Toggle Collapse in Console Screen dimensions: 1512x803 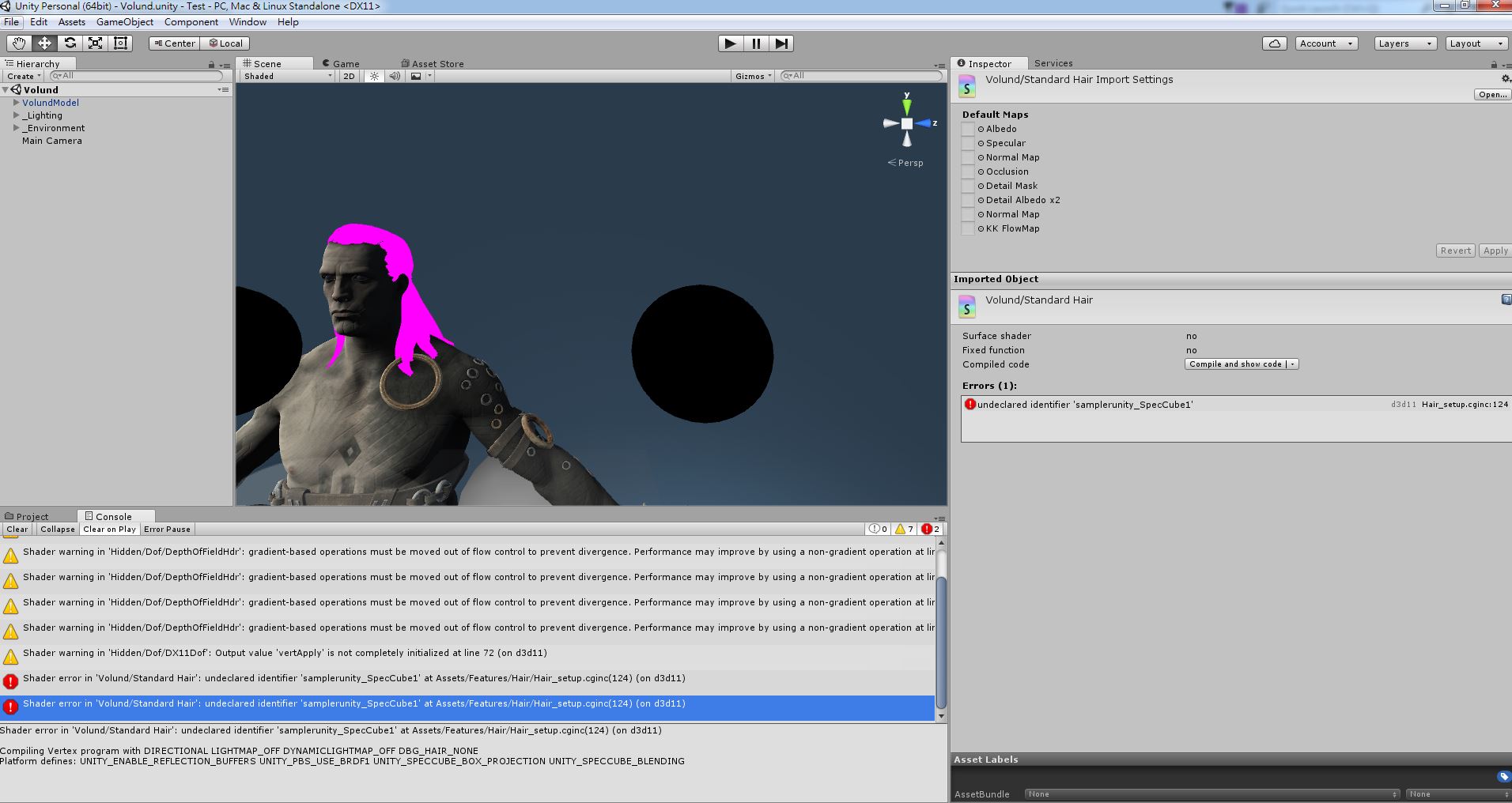coord(58,530)
